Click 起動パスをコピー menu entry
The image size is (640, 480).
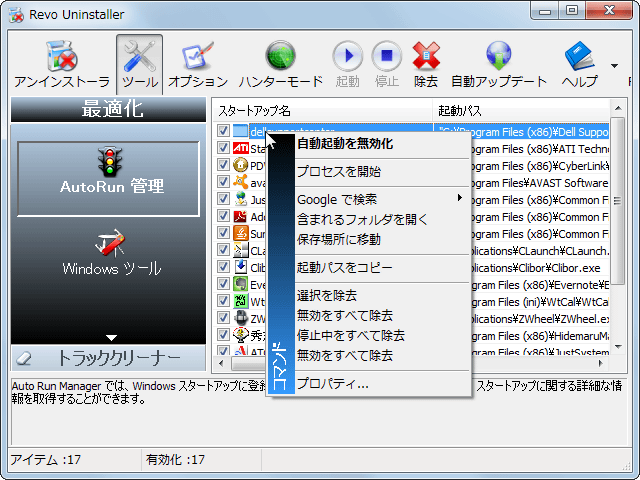click(x=345, y=267)
